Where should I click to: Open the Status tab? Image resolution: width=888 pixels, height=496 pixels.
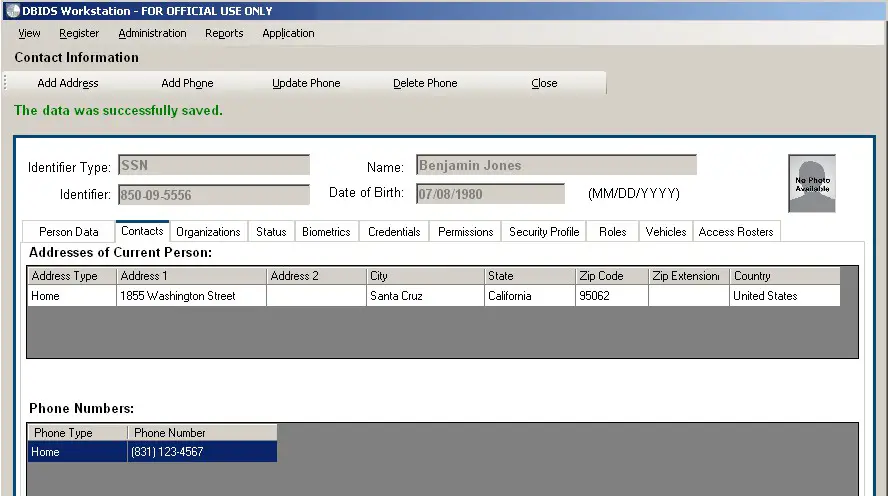[x=271, y=232]
